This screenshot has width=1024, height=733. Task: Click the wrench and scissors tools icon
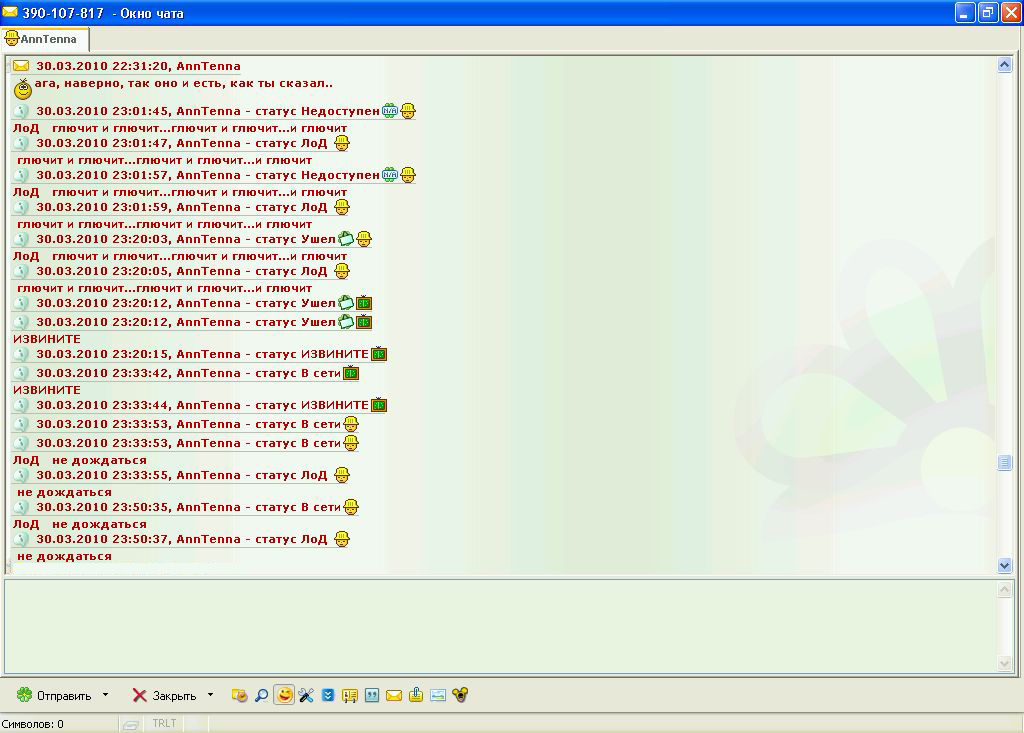(306, 694)
